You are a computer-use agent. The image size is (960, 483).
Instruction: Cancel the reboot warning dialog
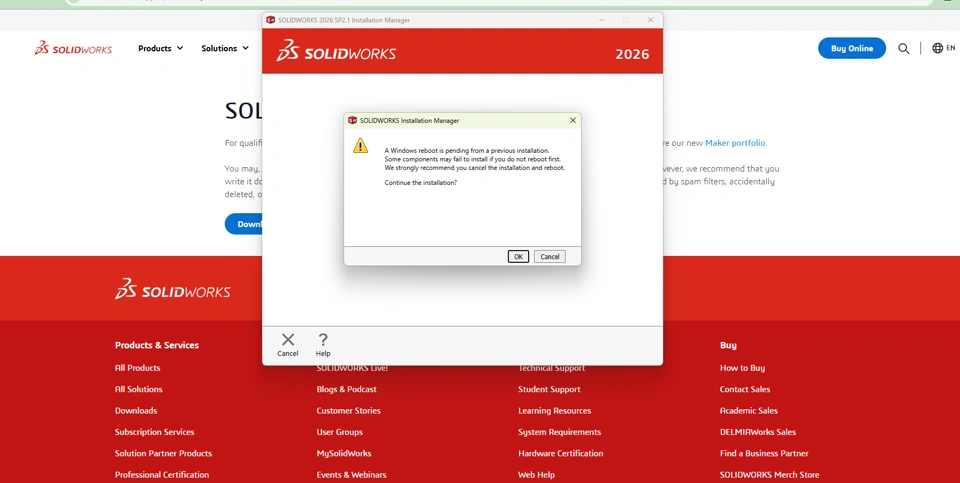click(549, 256)
